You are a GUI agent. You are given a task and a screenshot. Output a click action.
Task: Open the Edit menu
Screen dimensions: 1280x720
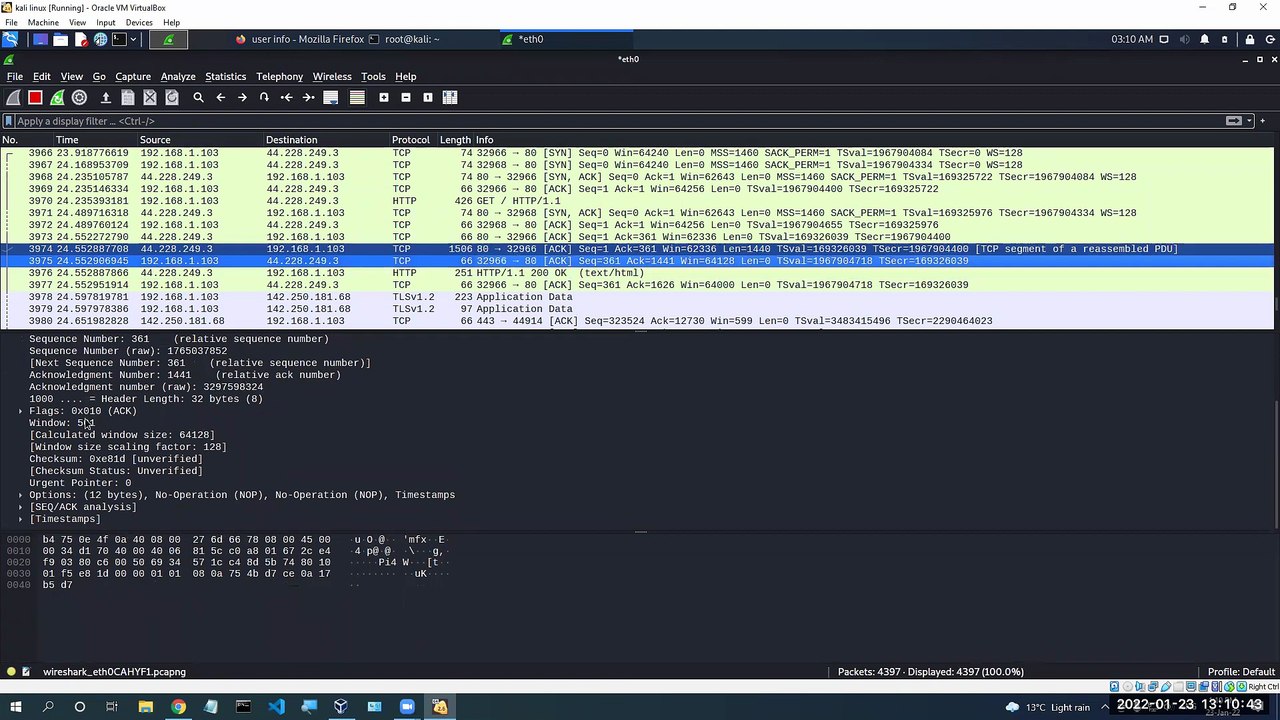(x=41, y=76)
